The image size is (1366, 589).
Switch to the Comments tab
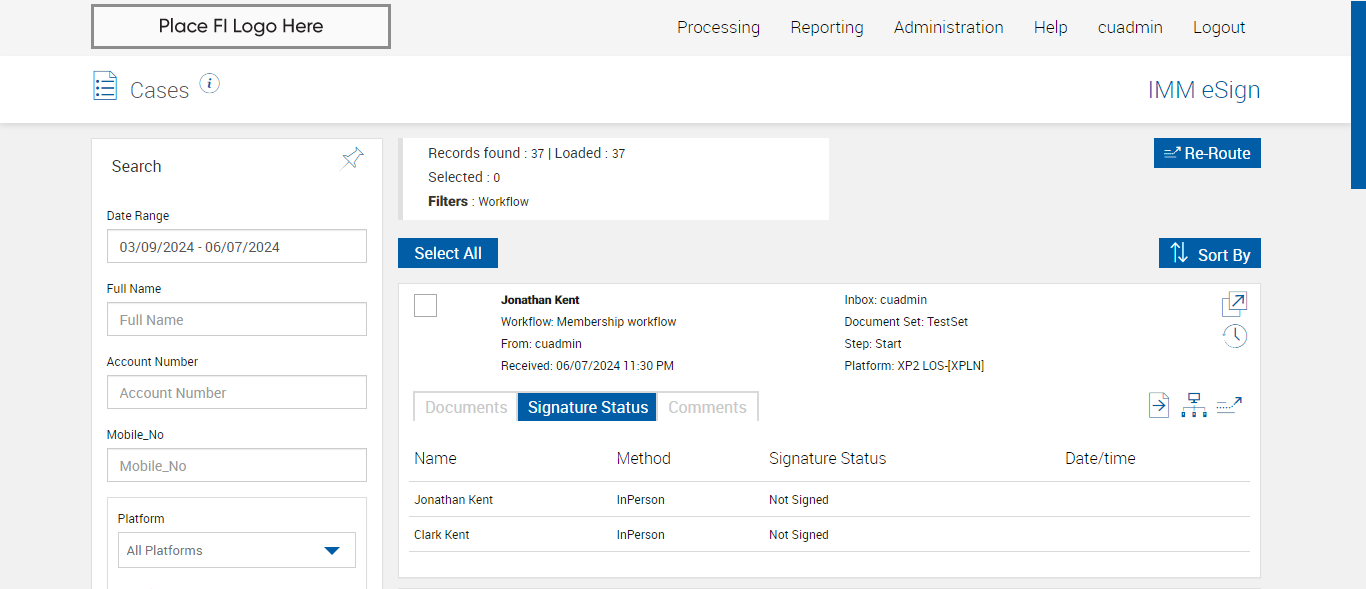707,407
